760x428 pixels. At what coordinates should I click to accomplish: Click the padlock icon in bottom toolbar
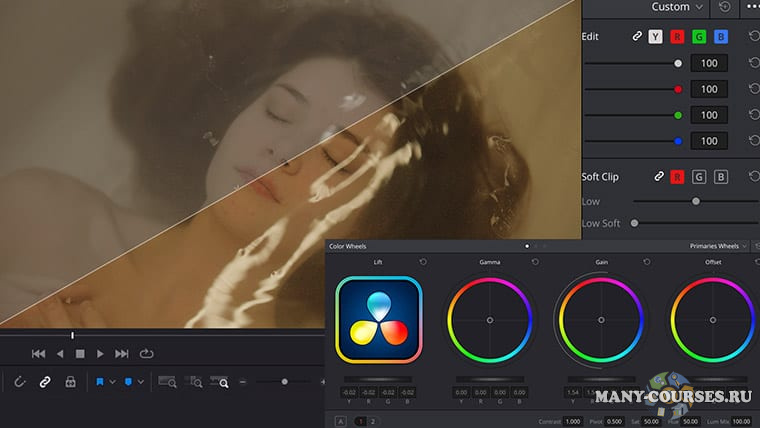(x=70, y=382)
